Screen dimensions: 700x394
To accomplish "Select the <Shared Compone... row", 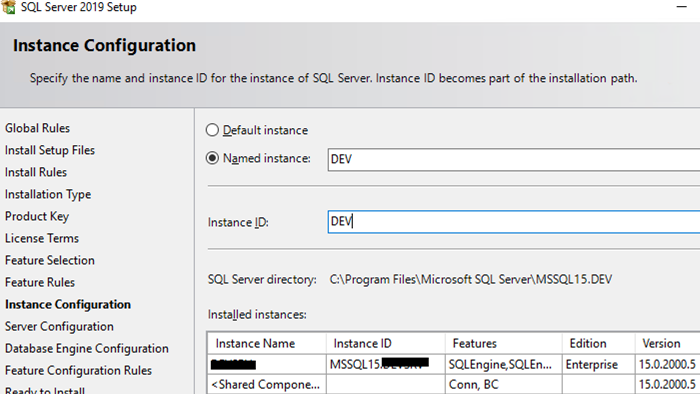I will pos(454,384).
